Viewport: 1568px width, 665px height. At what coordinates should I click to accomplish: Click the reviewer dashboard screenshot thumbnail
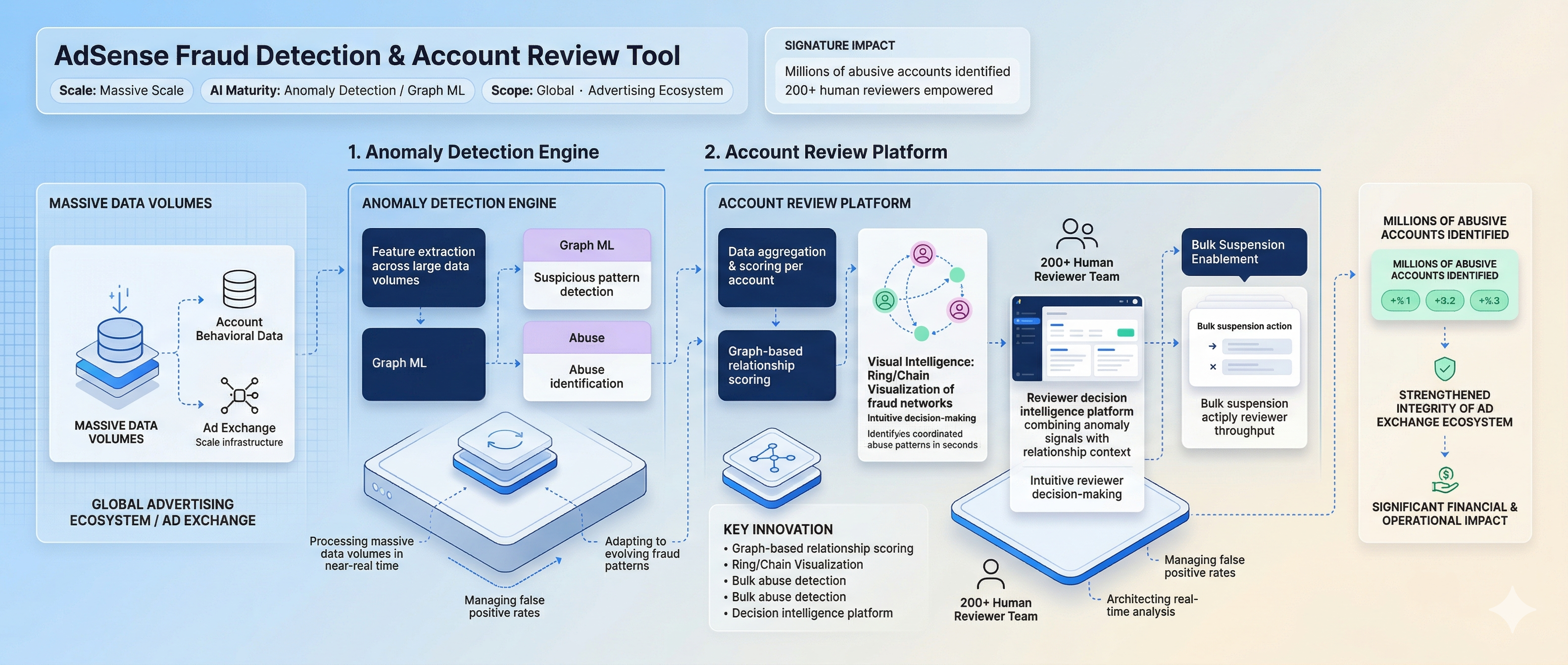1078,338
